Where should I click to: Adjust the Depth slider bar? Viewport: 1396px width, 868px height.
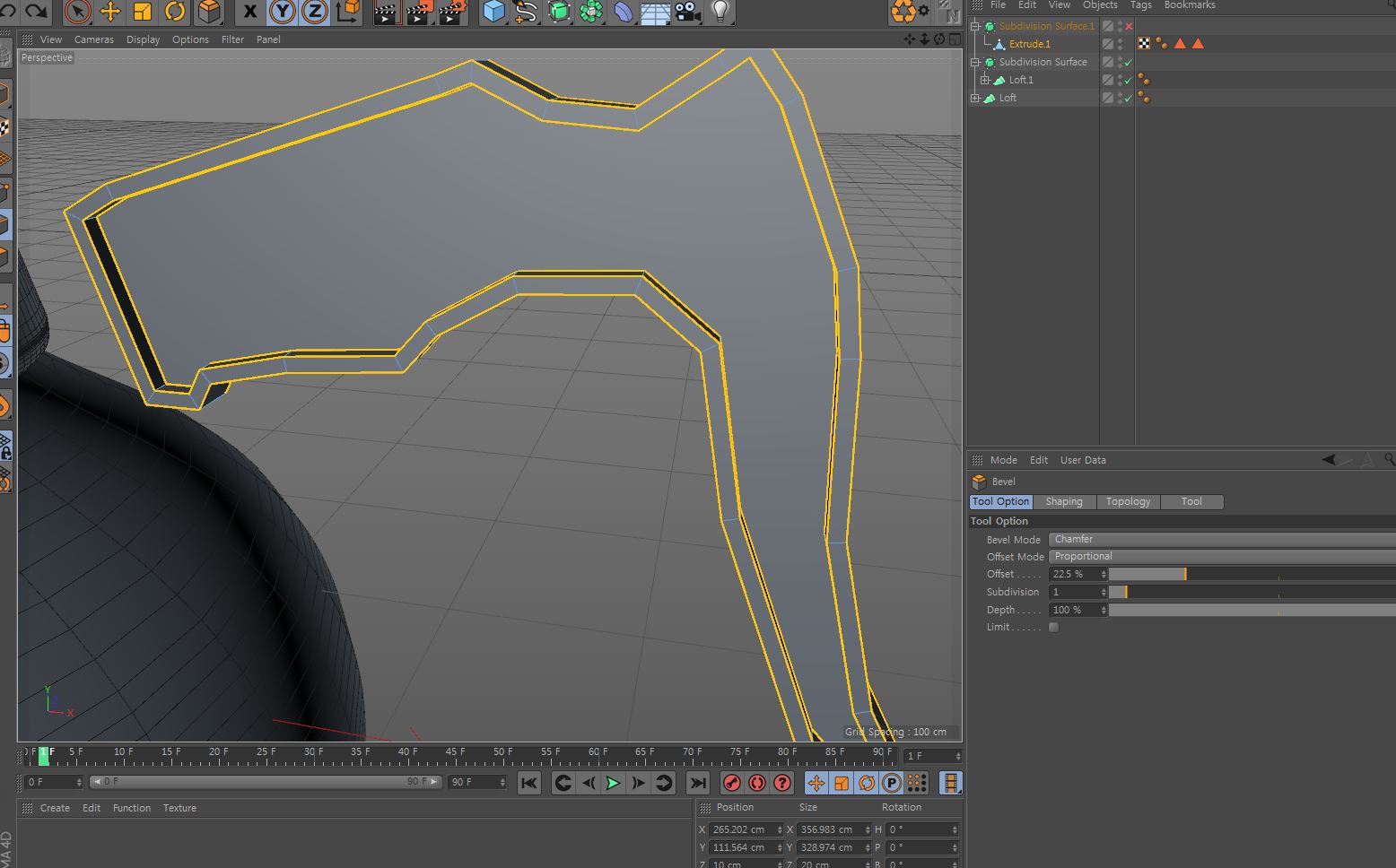1252,610
